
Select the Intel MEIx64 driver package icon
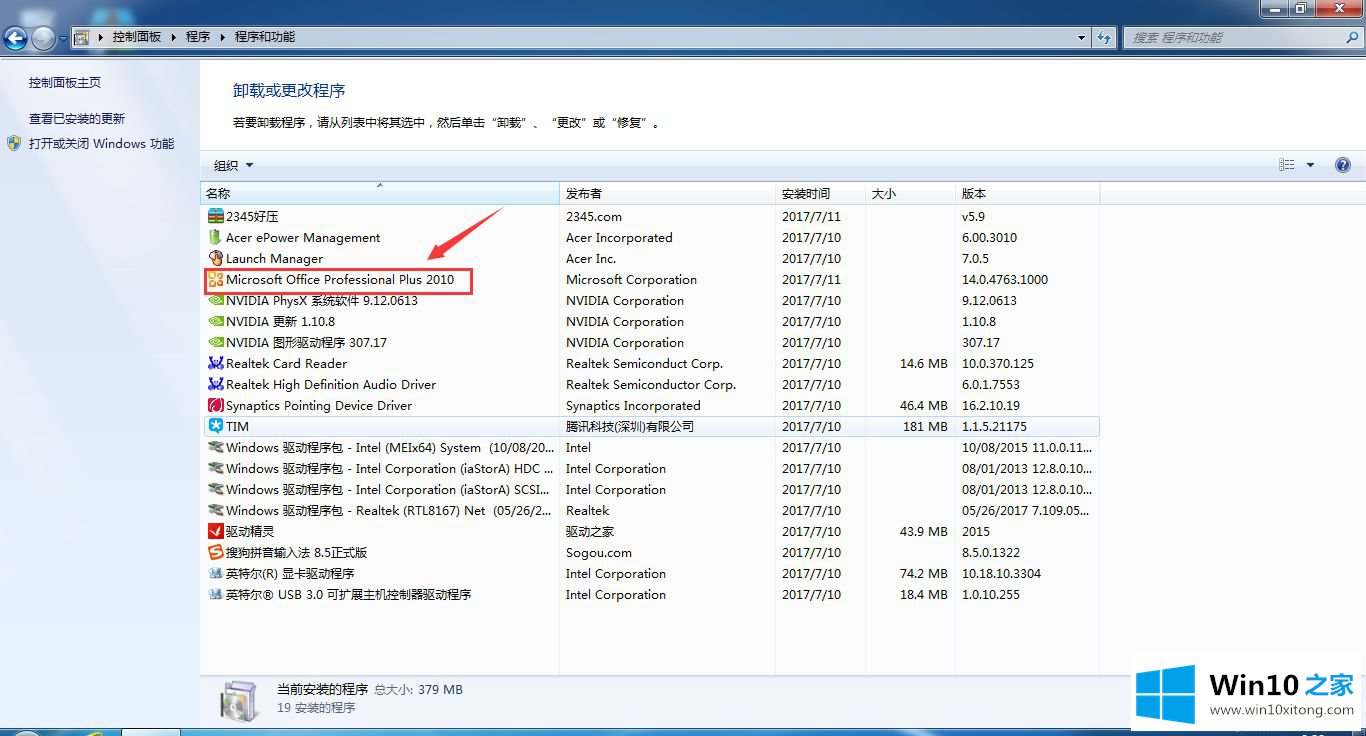[x=215, y=447]
